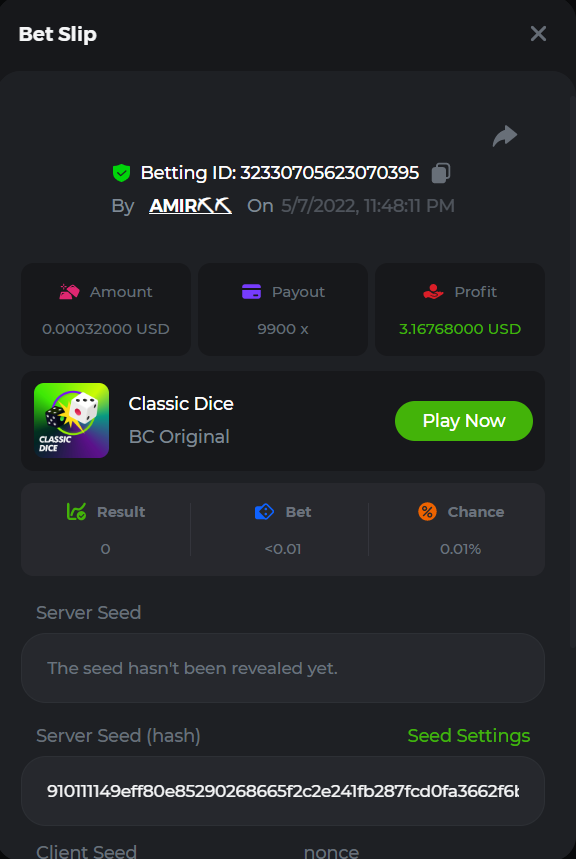Start the game with Play Now

[x=464, y=421]
